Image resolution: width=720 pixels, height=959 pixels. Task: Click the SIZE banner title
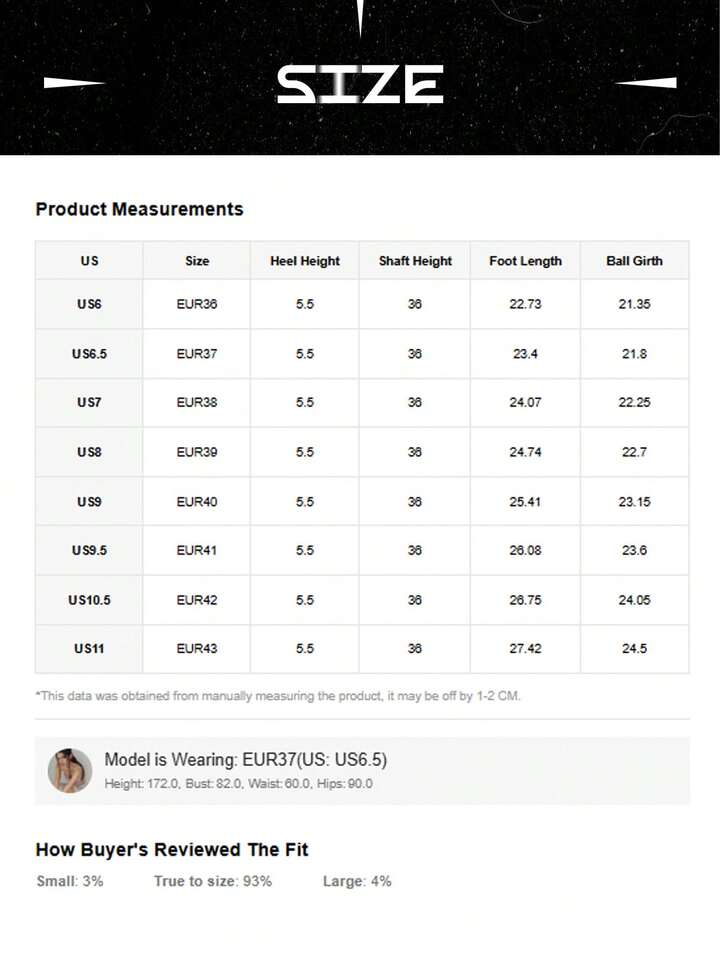pyautogui.click(x=360, y=85)
